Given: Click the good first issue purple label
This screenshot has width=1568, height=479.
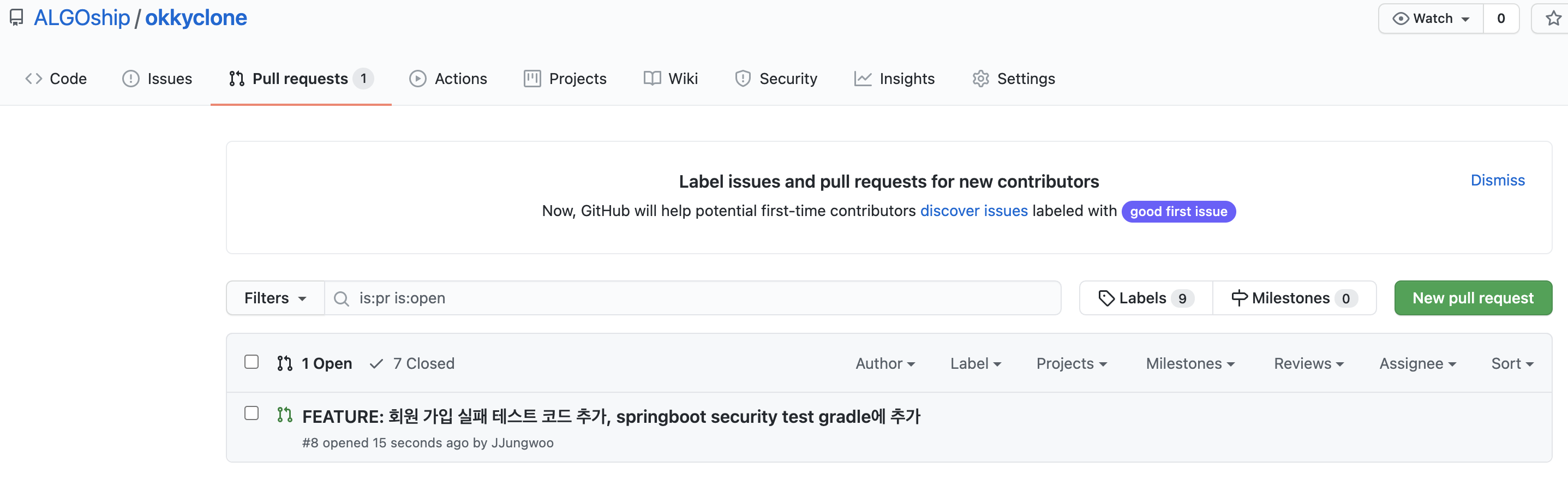Looking at the screenshot, I should [1178, 212].
